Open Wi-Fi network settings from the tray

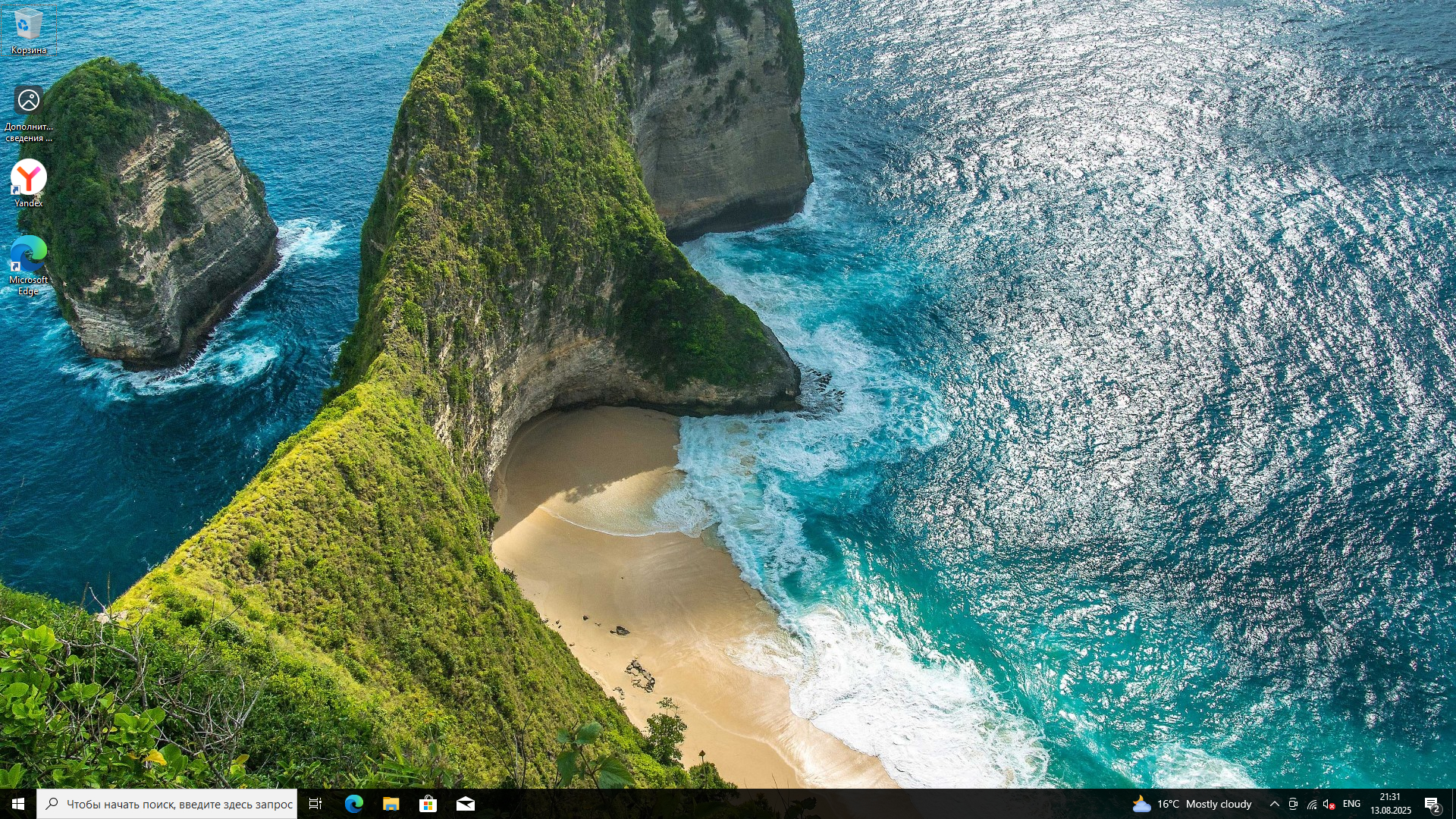(x=1311, y=805)
